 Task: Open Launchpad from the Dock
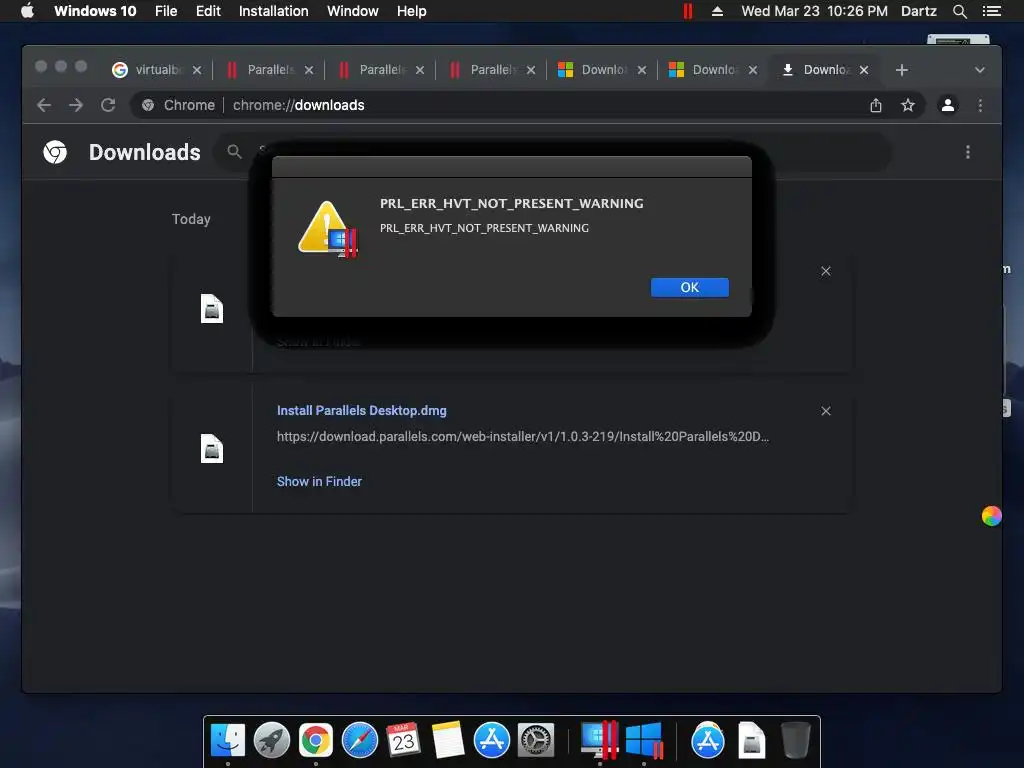pyautogui.click(x=272, y=741)
